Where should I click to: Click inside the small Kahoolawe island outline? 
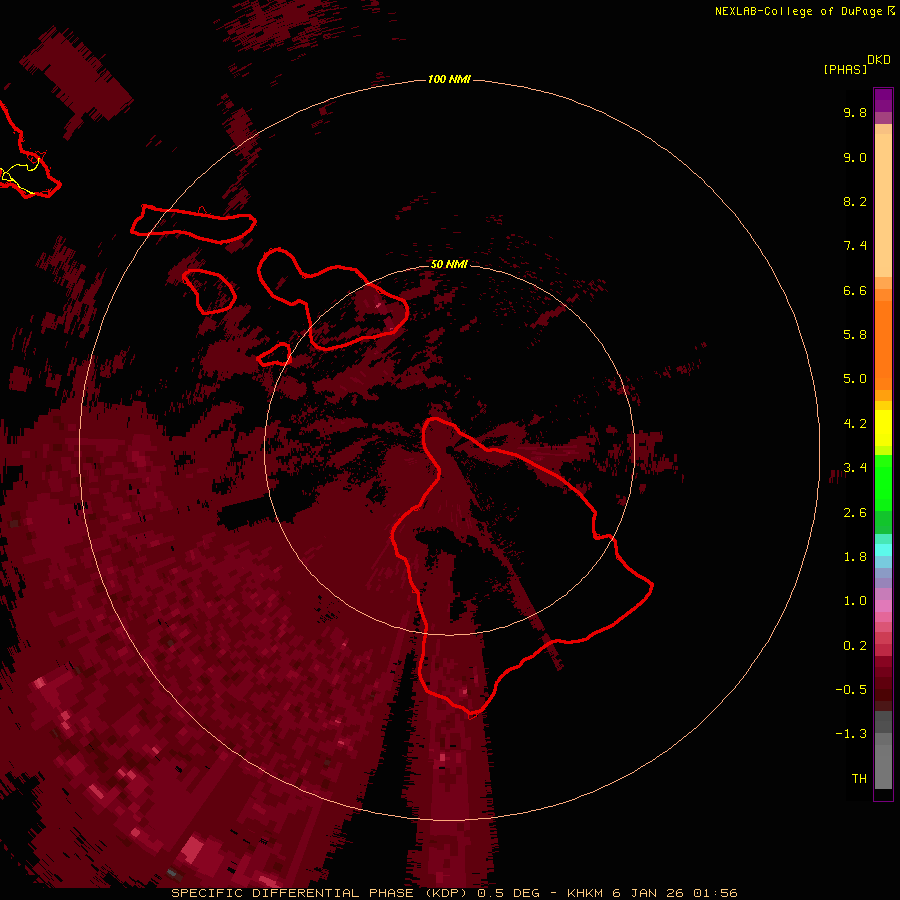(x=276, y=355)
